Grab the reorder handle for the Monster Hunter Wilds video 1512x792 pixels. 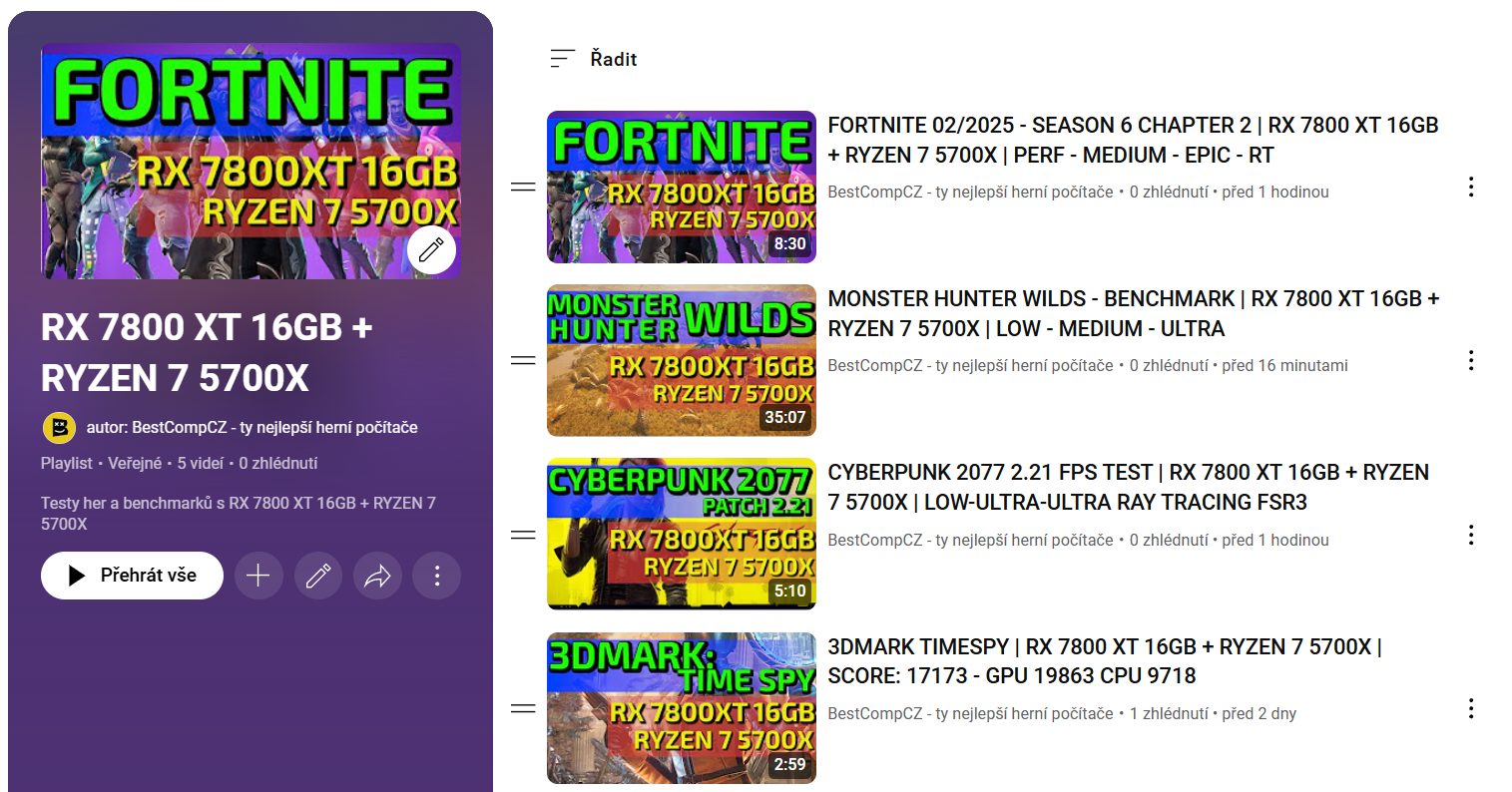(523, 360)
